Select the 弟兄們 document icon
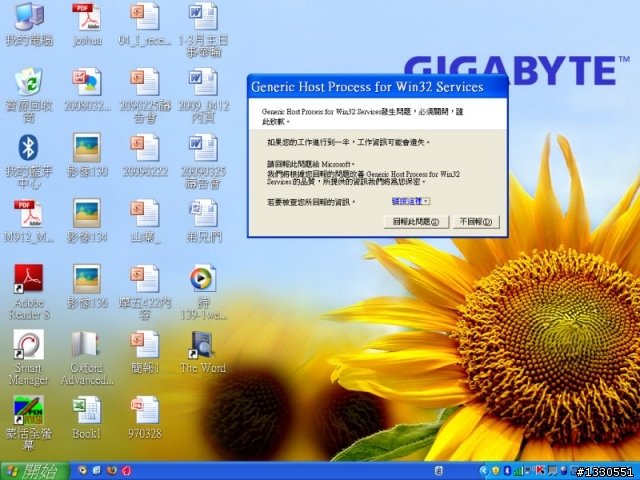640x480 pixels. coord(203,221)
